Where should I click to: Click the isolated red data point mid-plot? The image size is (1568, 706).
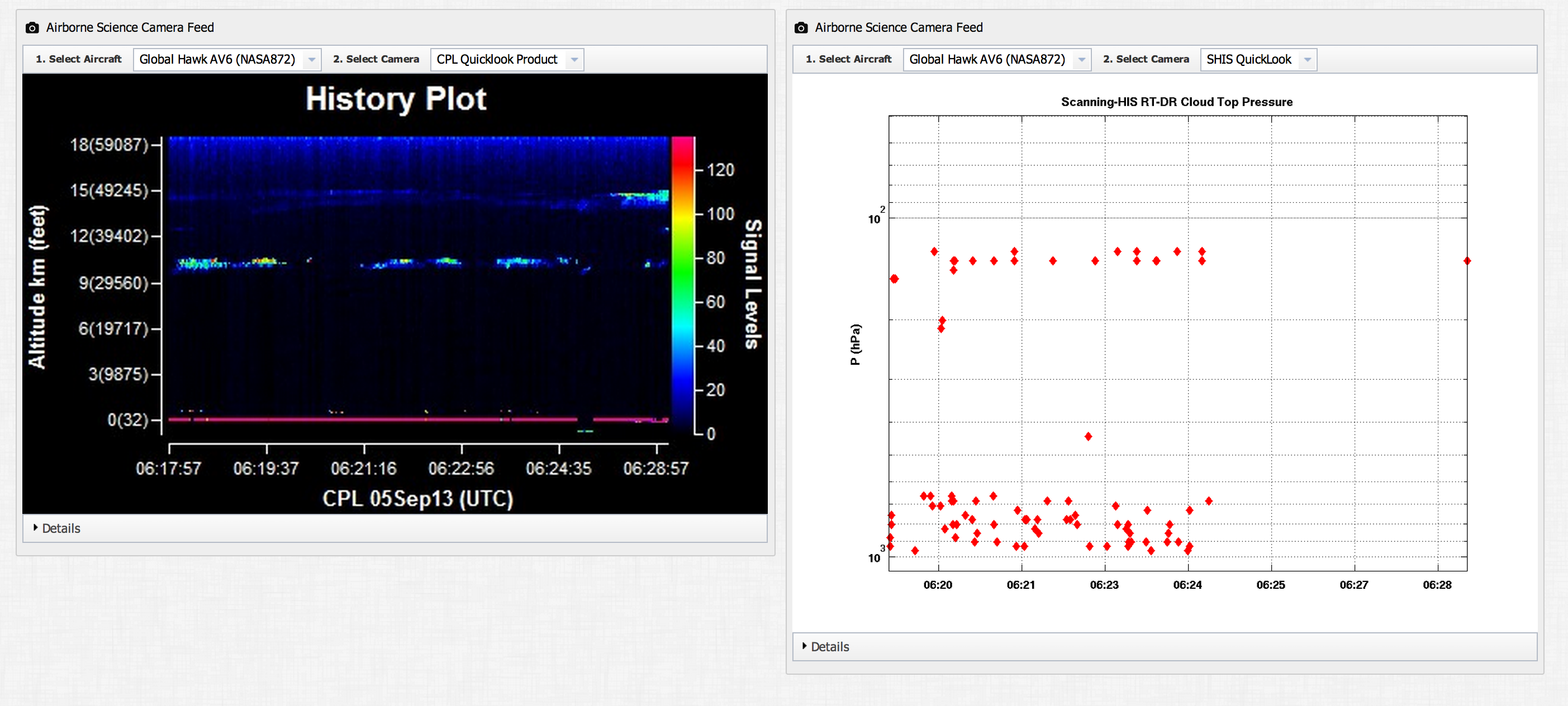point(1089,436)
